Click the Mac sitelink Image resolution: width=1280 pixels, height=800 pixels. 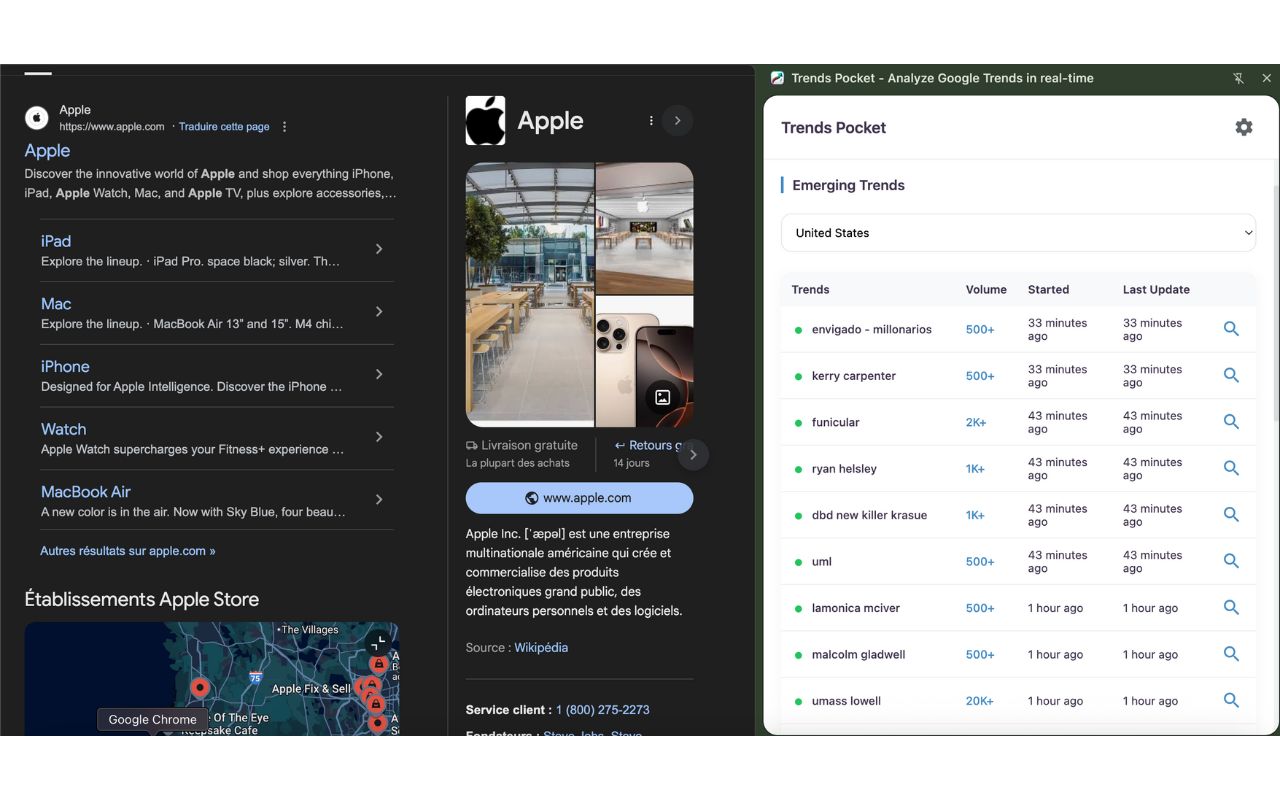pyautogui.click(x=56, y=304)
